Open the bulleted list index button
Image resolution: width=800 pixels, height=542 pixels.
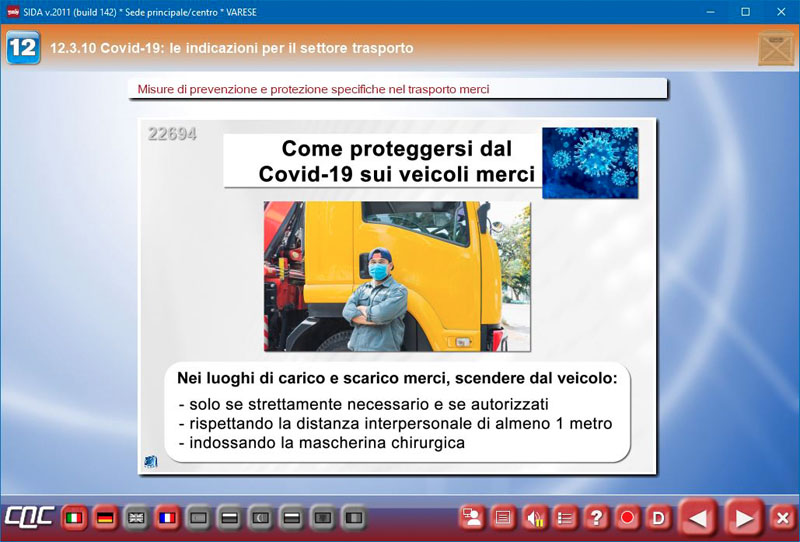(x=565, y=518)
